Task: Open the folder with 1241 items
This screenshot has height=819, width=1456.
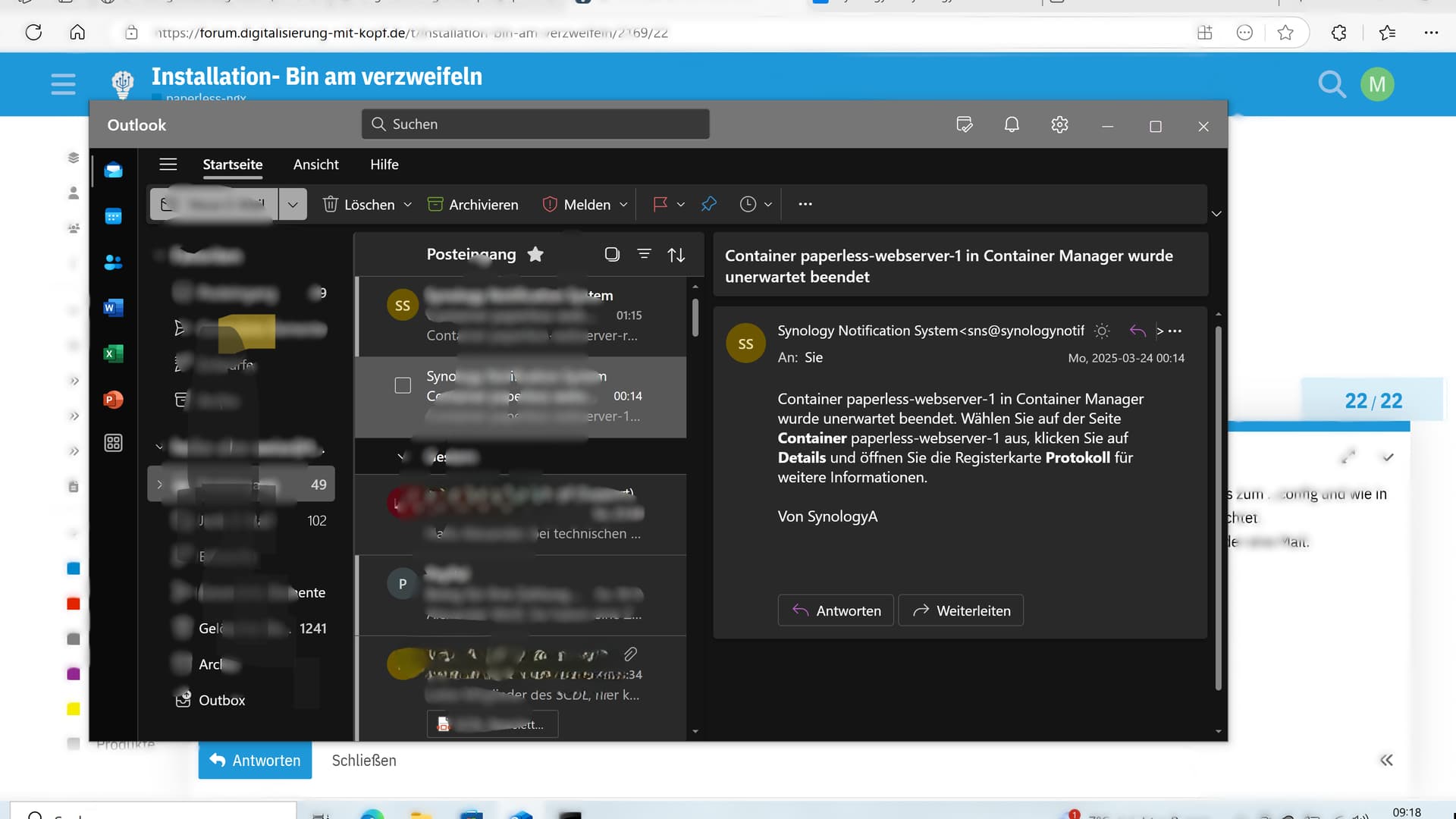Action: point(241,628)
